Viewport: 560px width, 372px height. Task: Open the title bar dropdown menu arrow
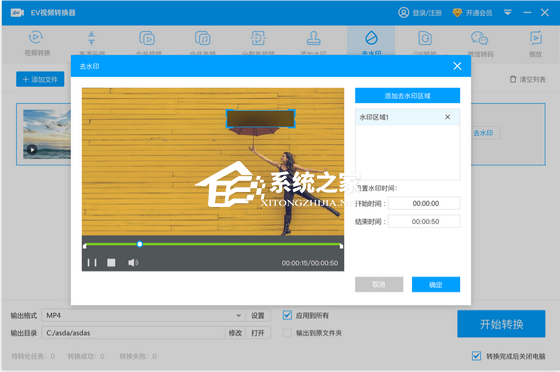[x=508, y=13]
